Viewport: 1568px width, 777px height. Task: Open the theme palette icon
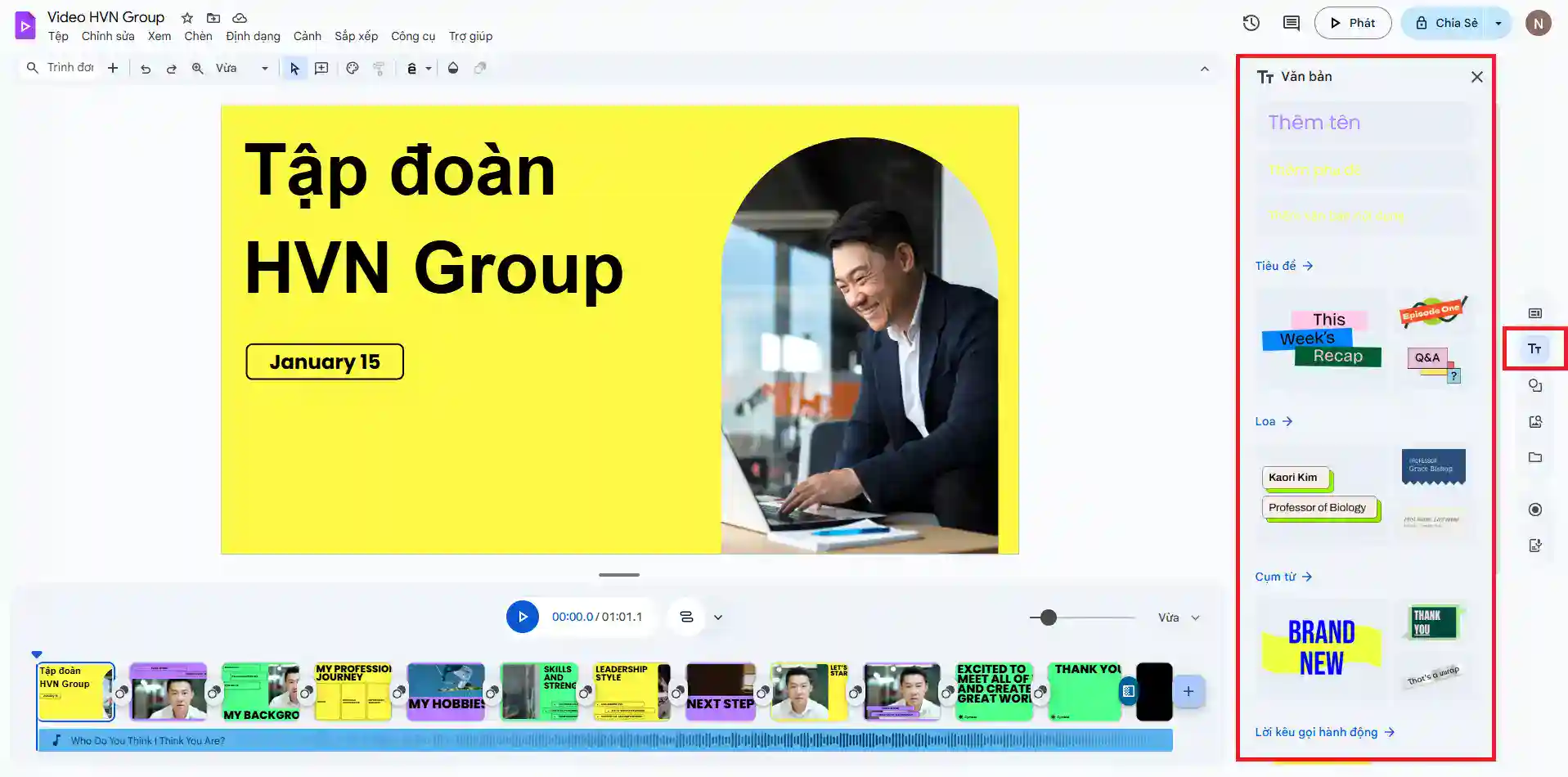353,69
